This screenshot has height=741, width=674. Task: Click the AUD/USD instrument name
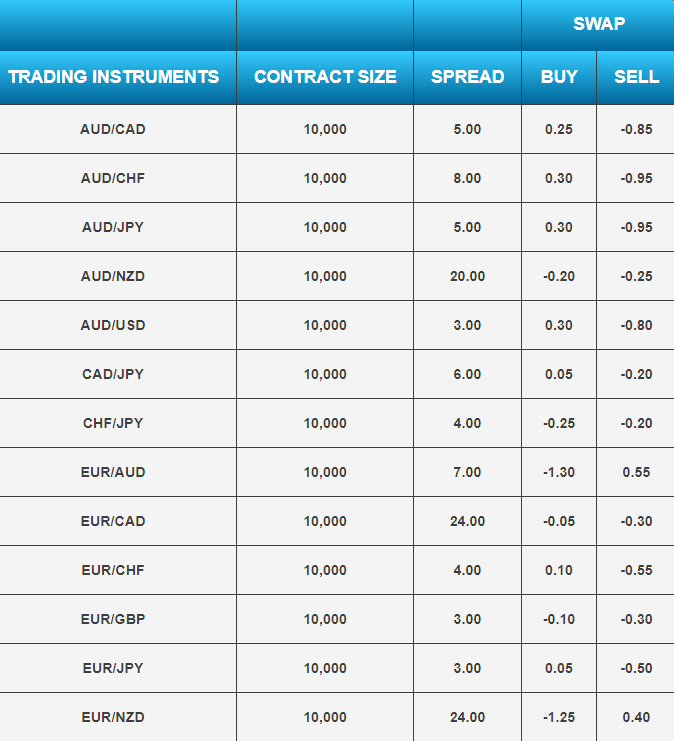113,325
